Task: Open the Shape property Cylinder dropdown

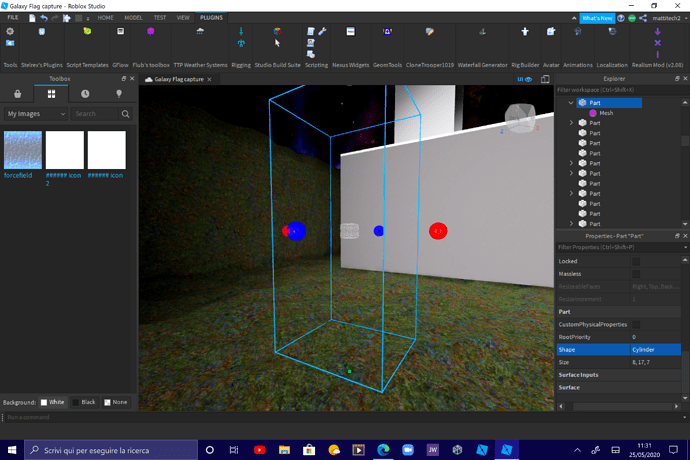Action: 656,350
